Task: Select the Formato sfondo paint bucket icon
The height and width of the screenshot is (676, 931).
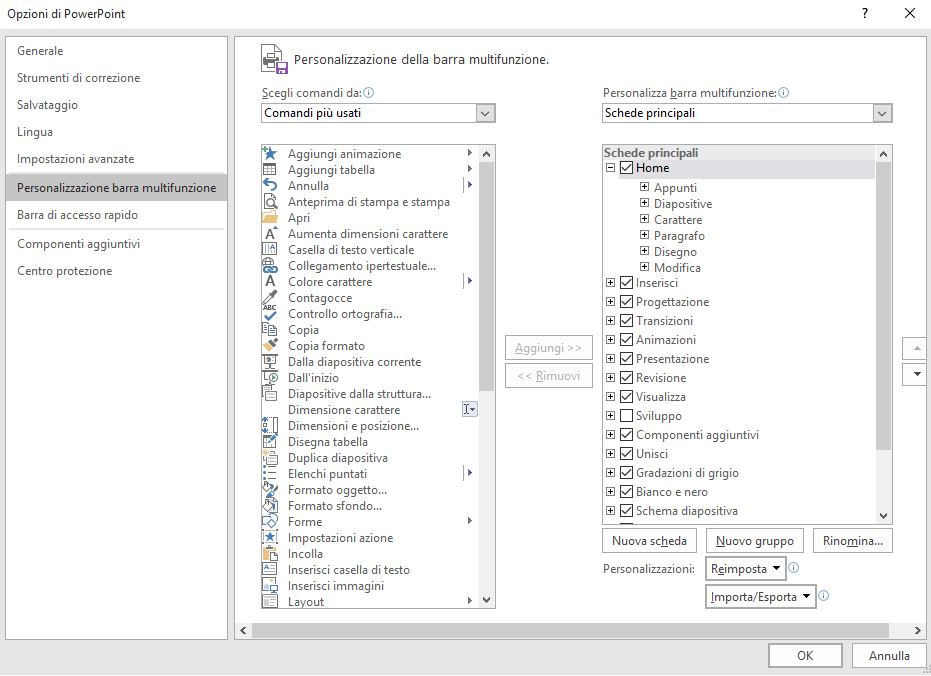Action: click(270, 506)
